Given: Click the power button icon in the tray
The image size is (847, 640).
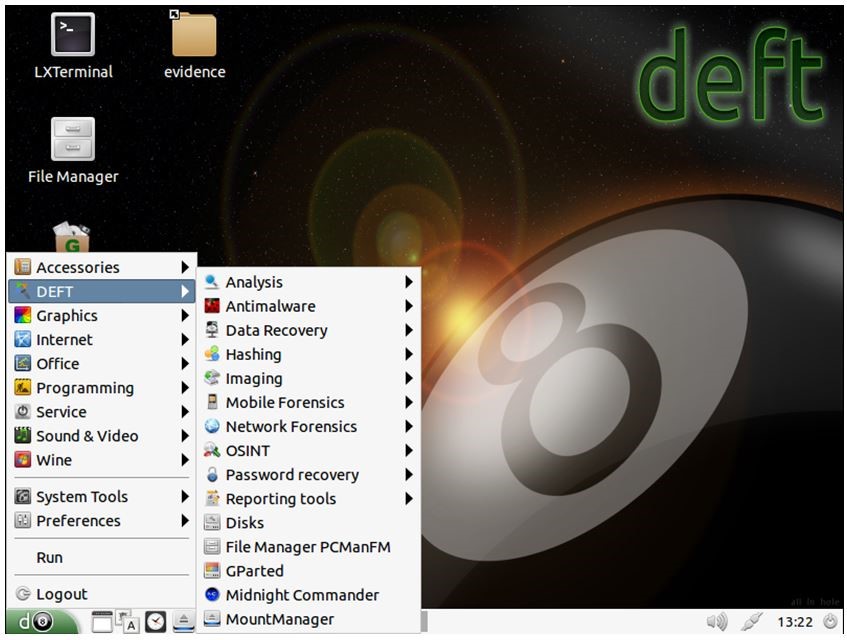Looking at the screenshot, I should pyautogui.click(x=830, y=622).
